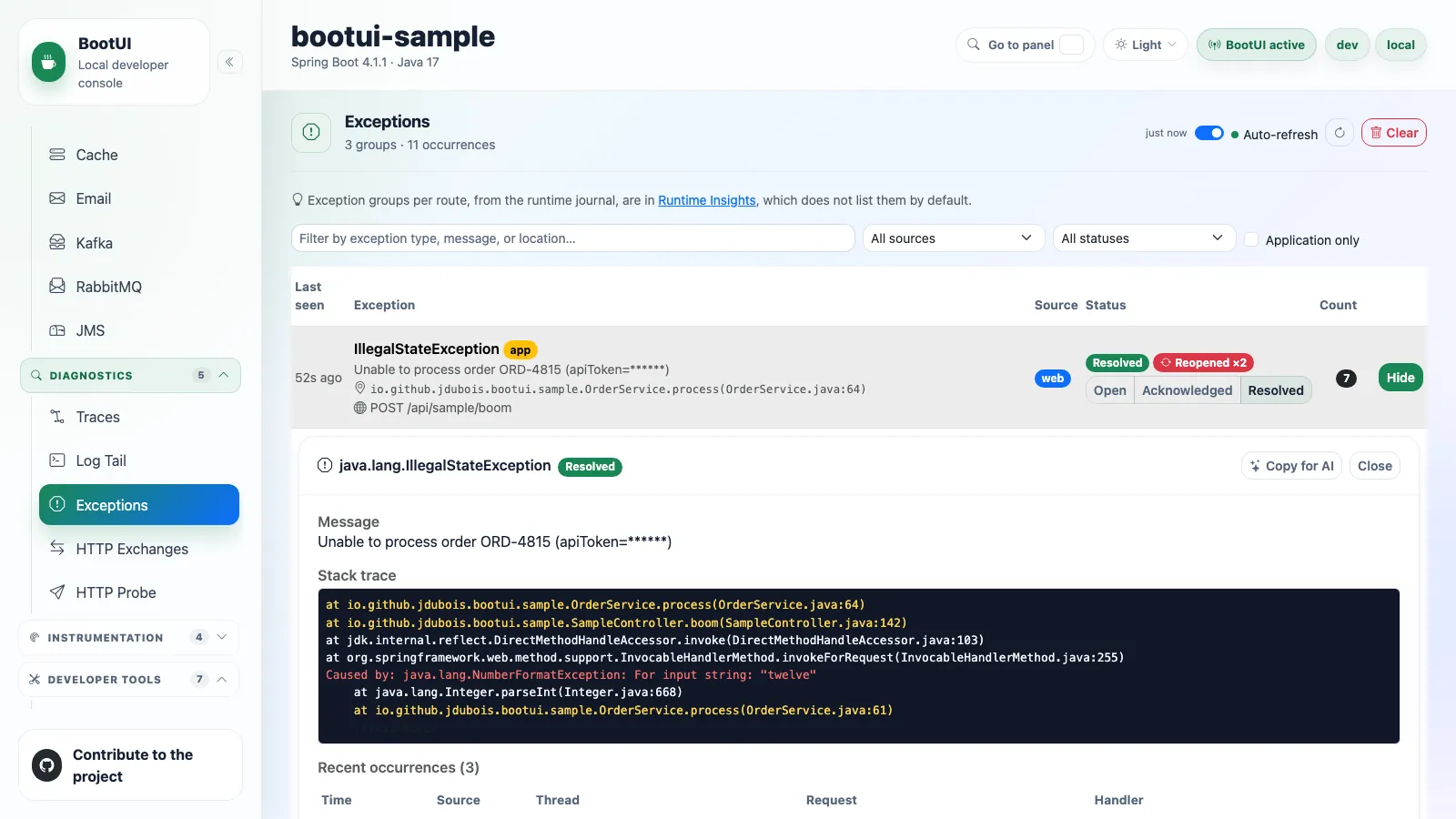1456x819 pixels.
Task: Collapse the sidebar with the double-chevron icon
Action: [229, 62]
